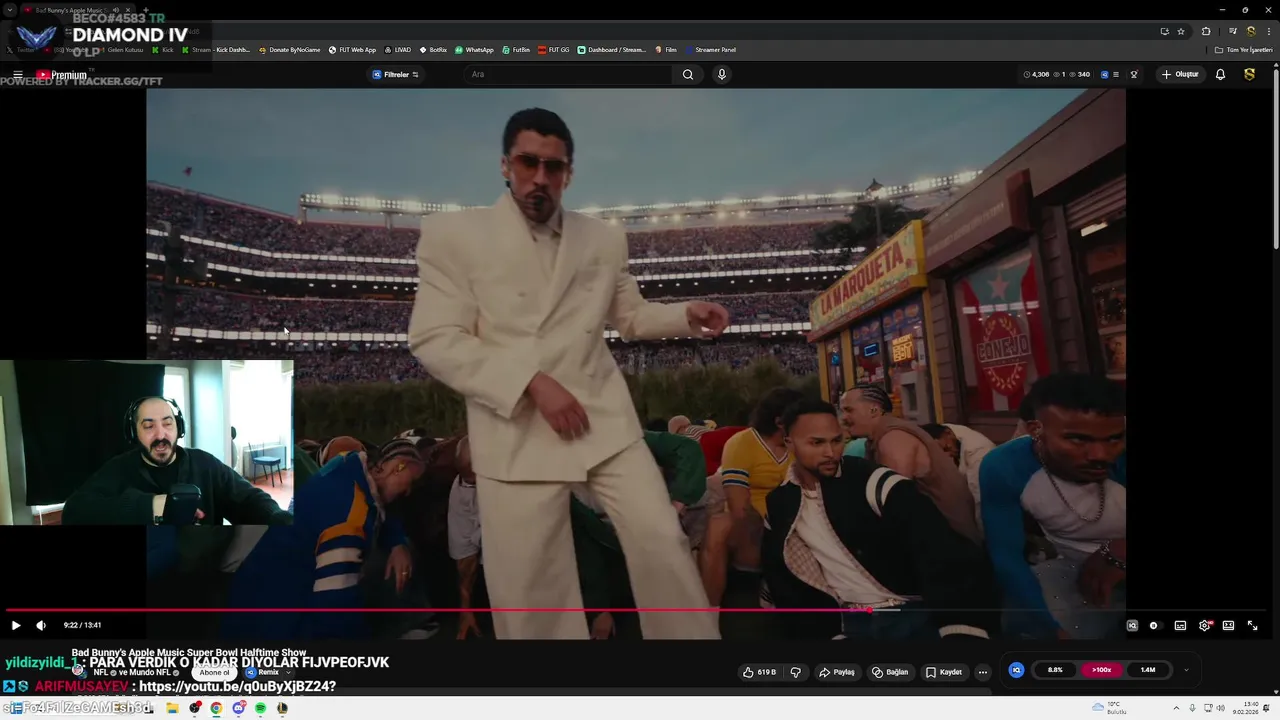Image resolution: width=1280 pixels, height=720 pixels.
Task: Click the blue vidIQ stats logo
Action: coord(1016,670)
